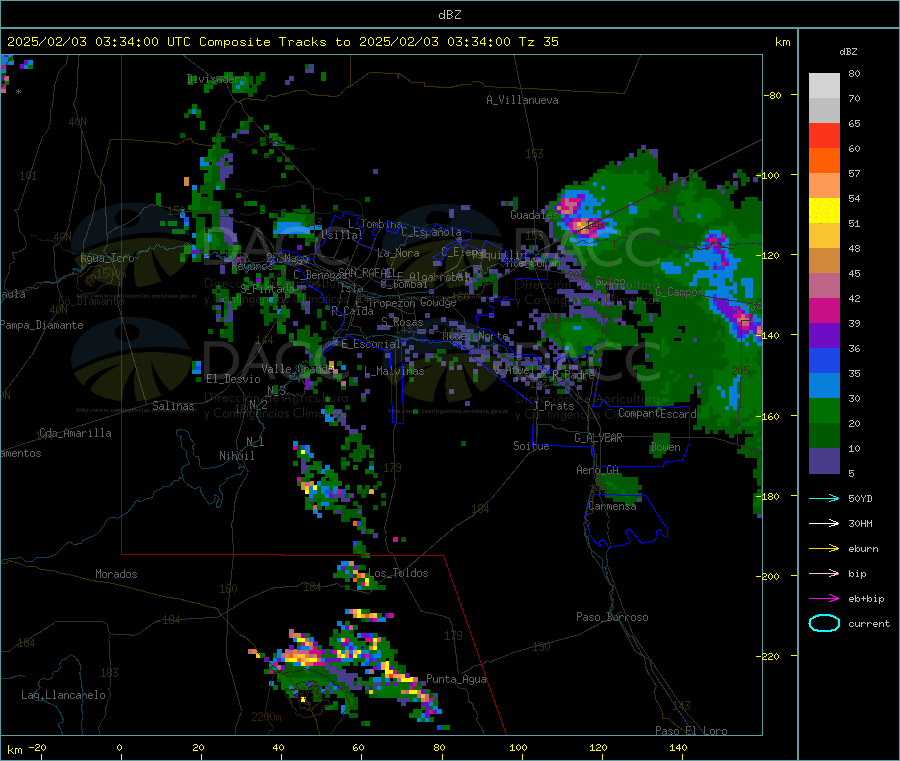
Task: Click the Goudge map label
Action: [x=438, y=302]
